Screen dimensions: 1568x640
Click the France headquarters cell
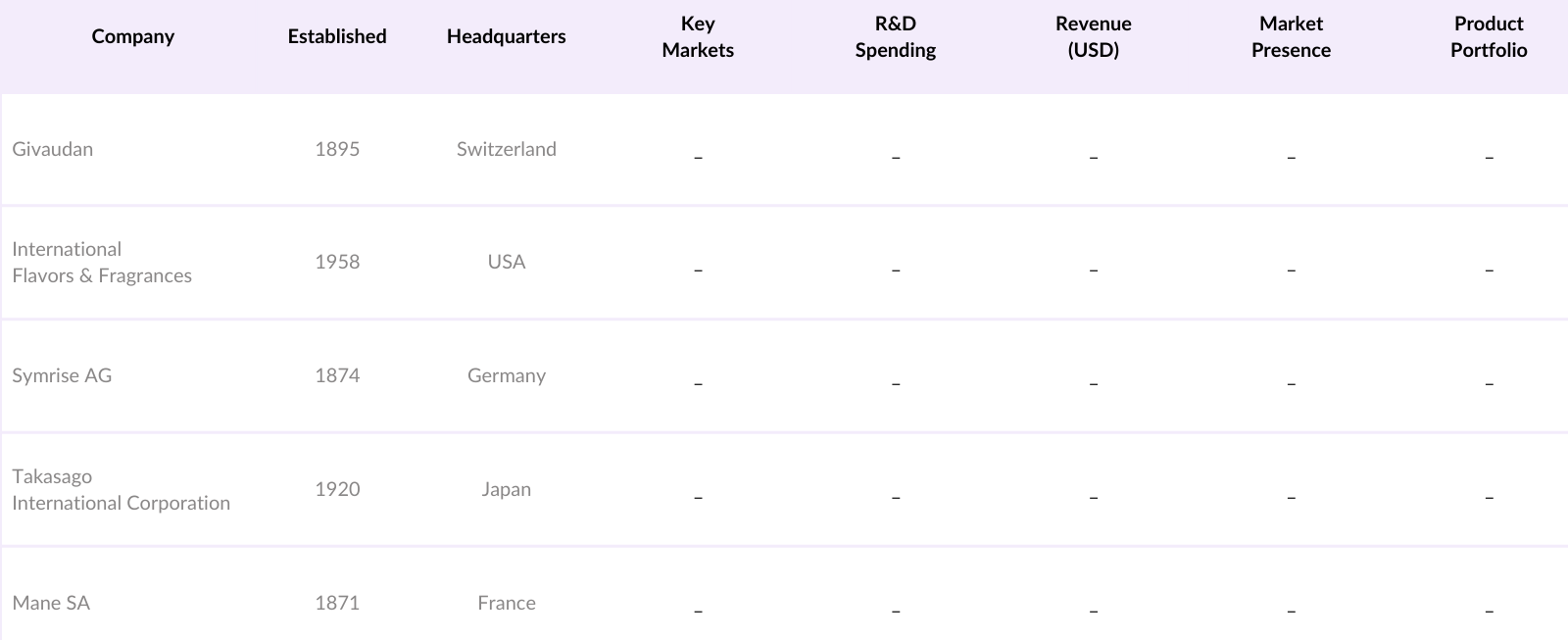pos(506,603)
